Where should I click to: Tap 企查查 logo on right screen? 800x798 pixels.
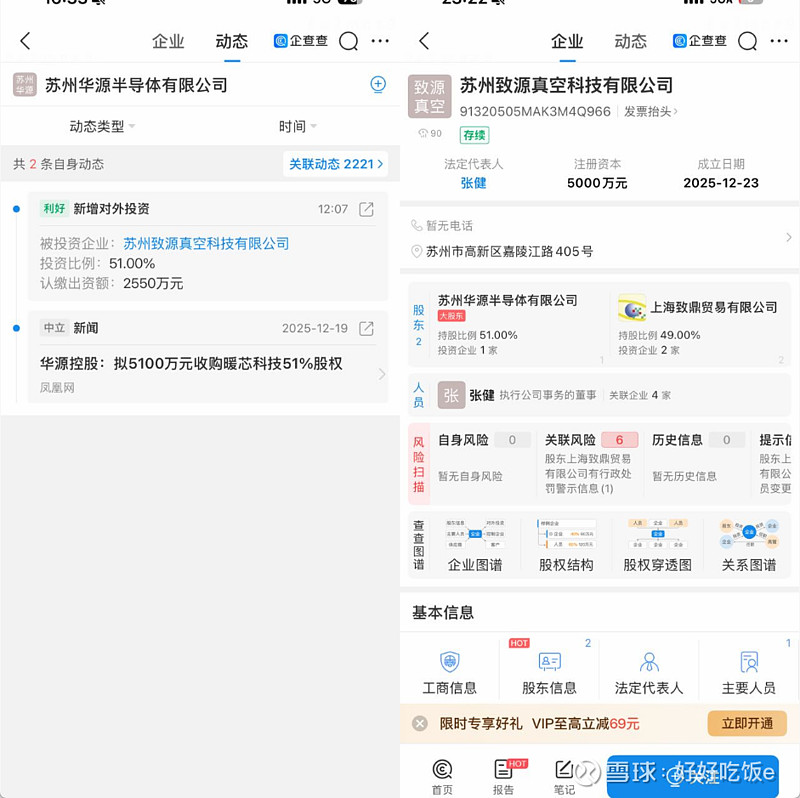pyautogui.click(x=699, y=41)
